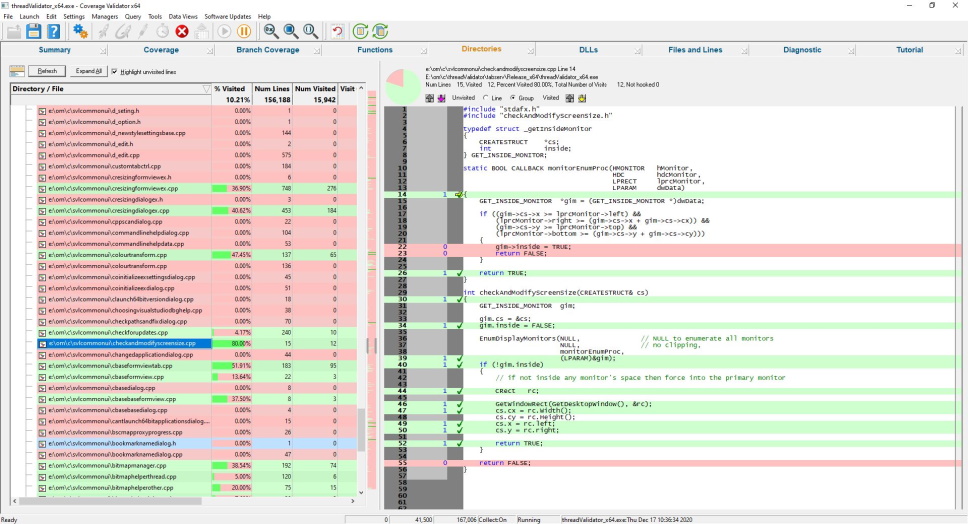This screenshot has height=524, width=968.
Task: Click code line 22 'gim->inside = TRUE'
Action: point(533,247)
